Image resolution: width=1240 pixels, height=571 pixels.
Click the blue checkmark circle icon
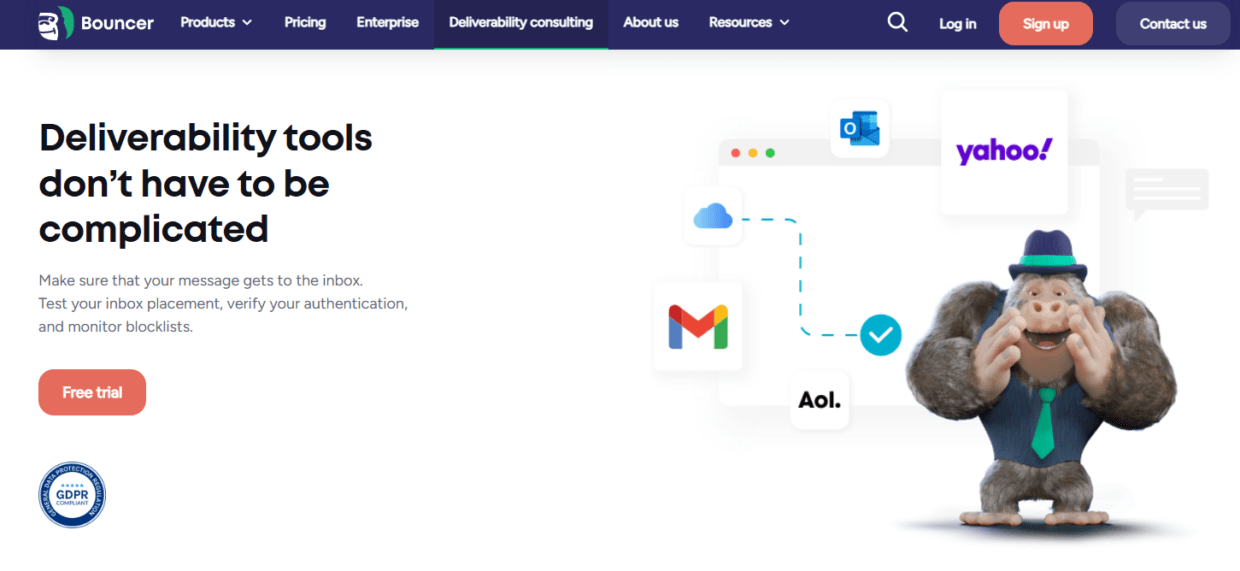click(x=881, y=335)
